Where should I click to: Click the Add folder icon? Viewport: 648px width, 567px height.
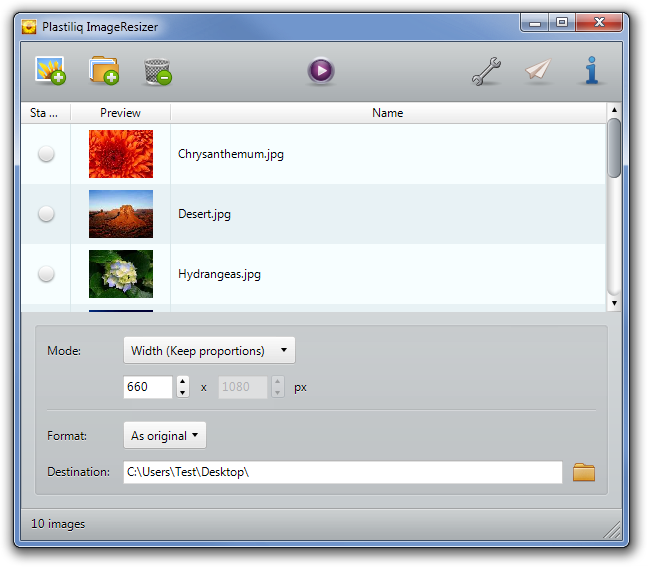[104, 70]
